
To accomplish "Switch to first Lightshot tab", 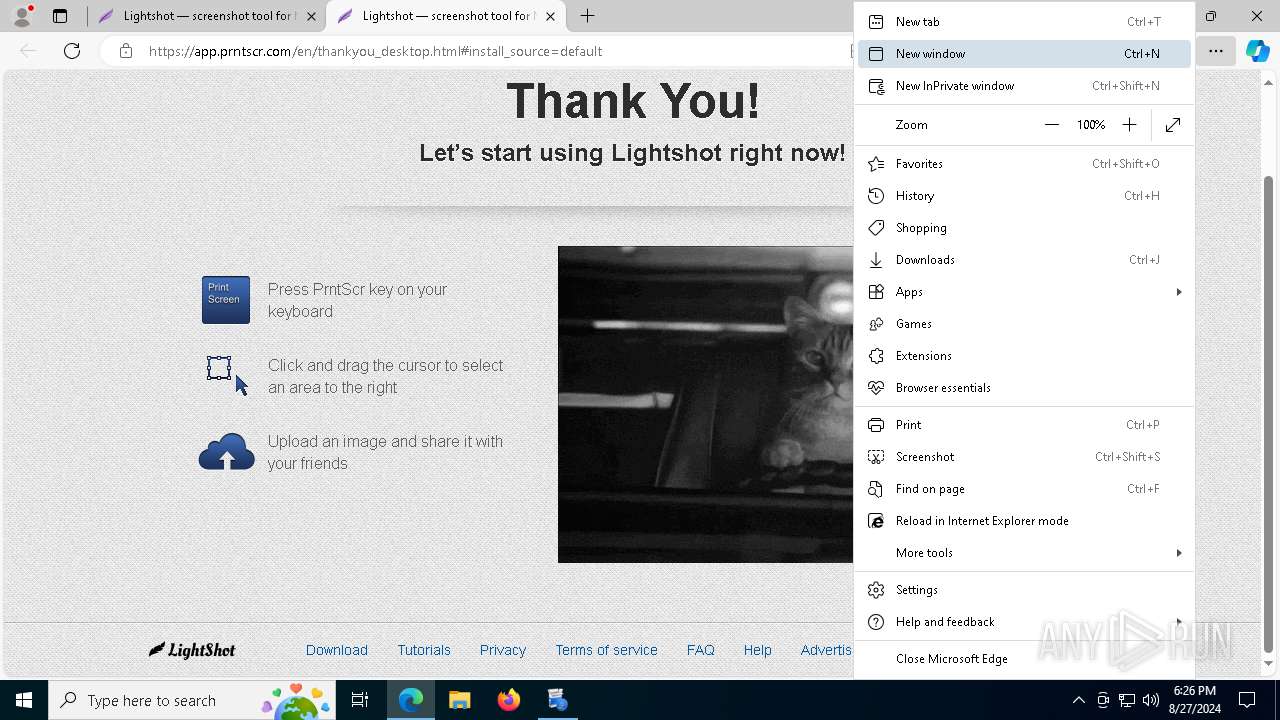I will point(205,16).
